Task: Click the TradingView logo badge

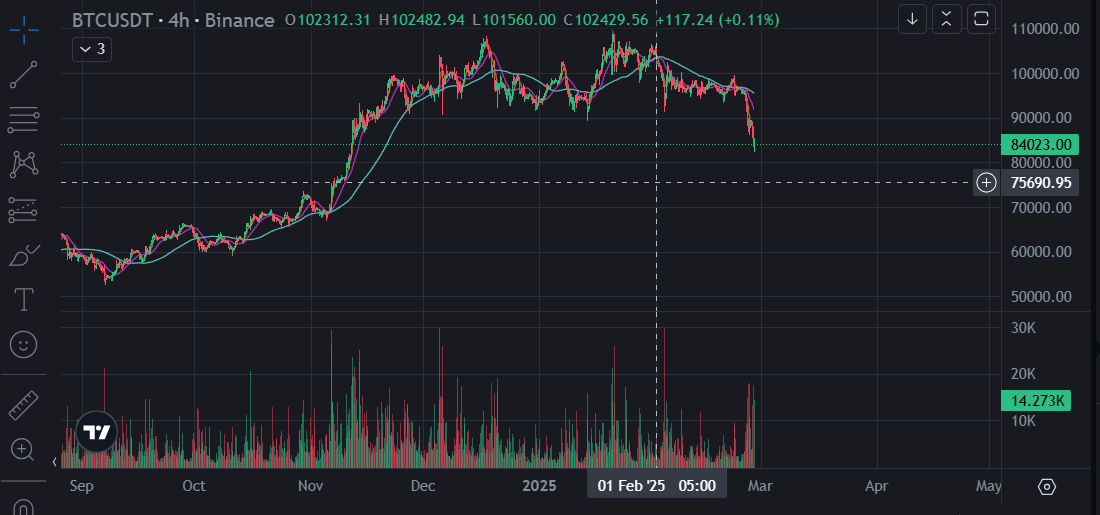Action: 95,432
